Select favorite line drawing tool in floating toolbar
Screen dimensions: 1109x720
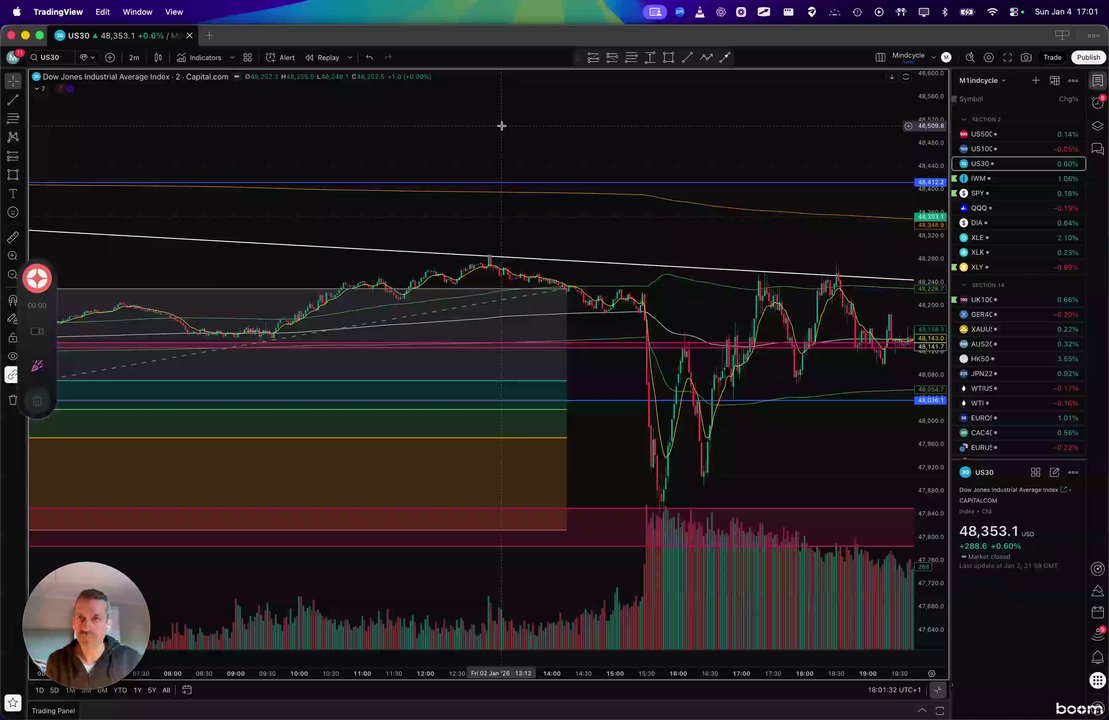click(687, 57)
